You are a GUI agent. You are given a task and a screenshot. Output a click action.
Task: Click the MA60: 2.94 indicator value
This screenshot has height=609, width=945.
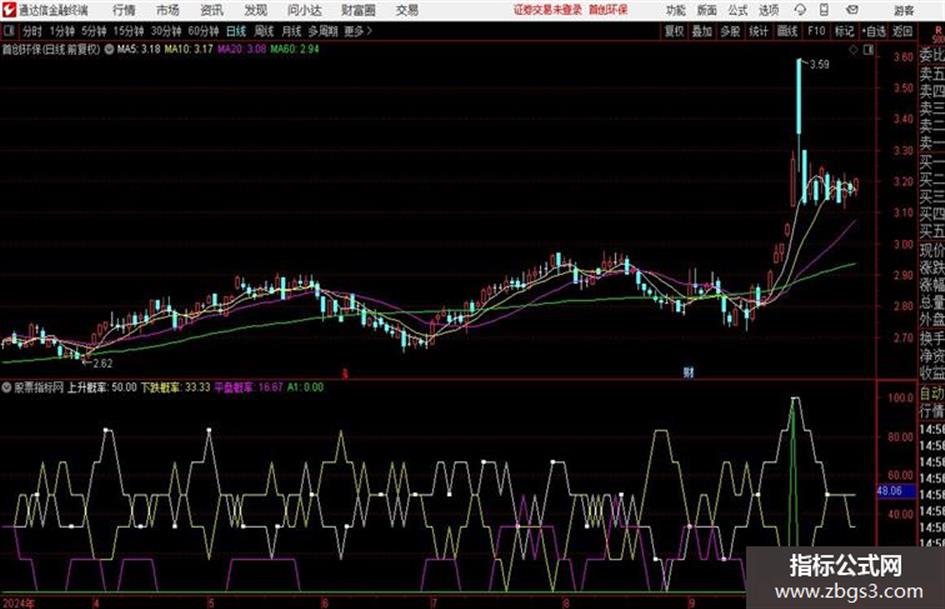[x=295, y=49]
